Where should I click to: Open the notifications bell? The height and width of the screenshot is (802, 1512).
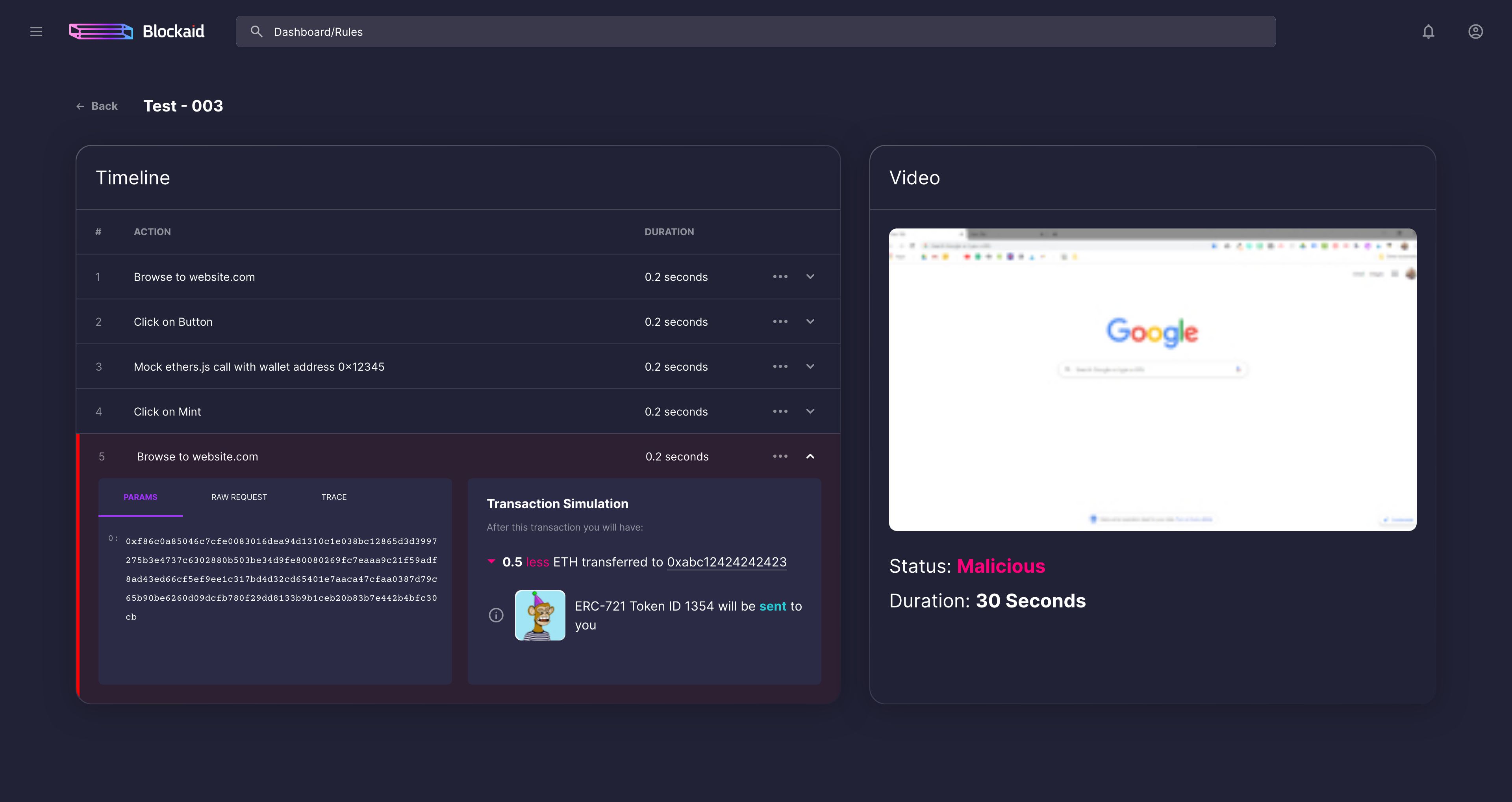click(1428, 32)
